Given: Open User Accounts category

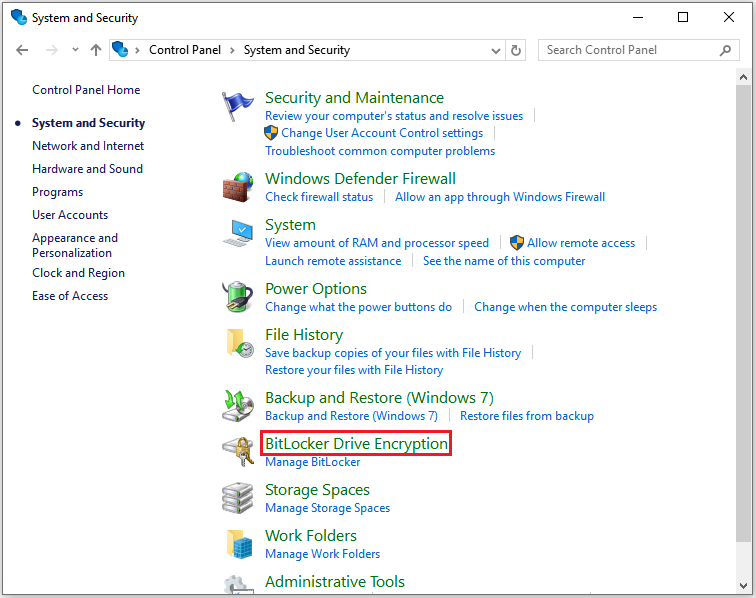Looking at the screenshot, I should tap(70, 215).
